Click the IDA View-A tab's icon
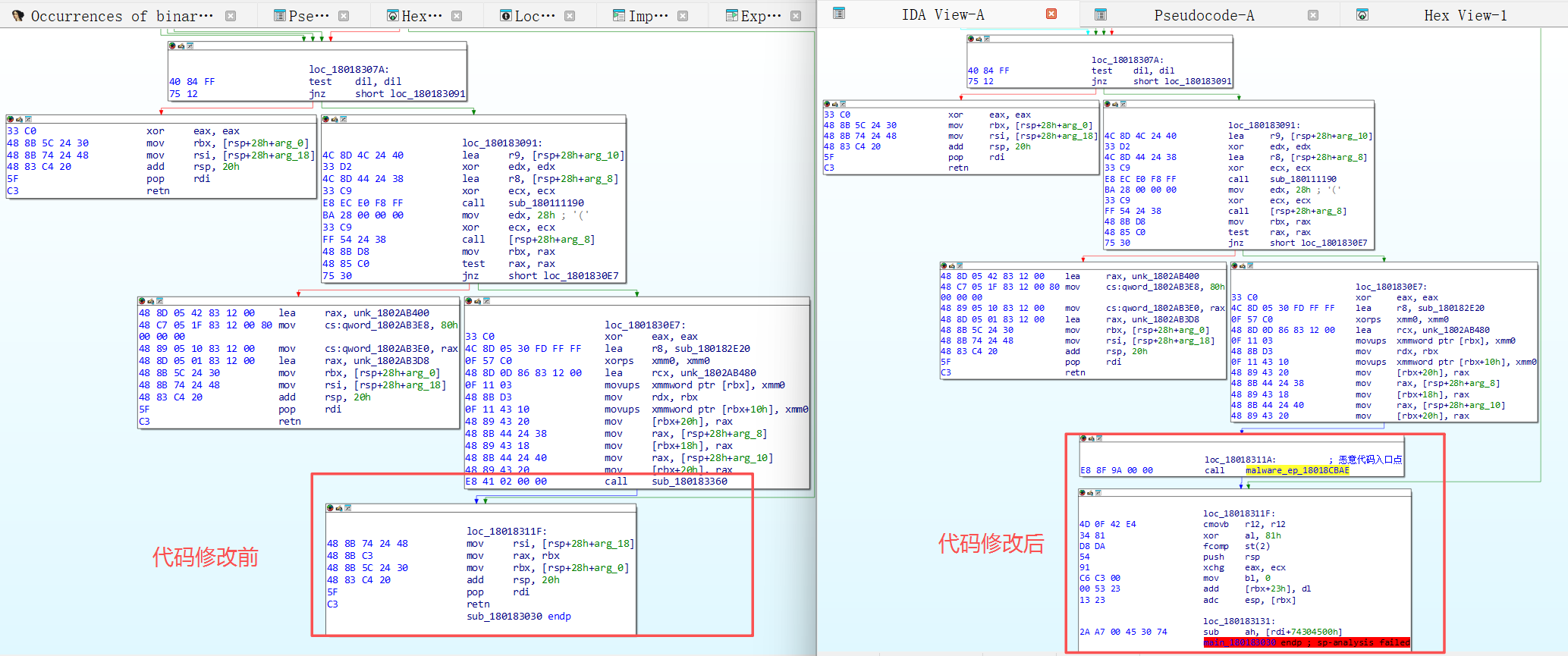1568x656 pixels. 839,14
